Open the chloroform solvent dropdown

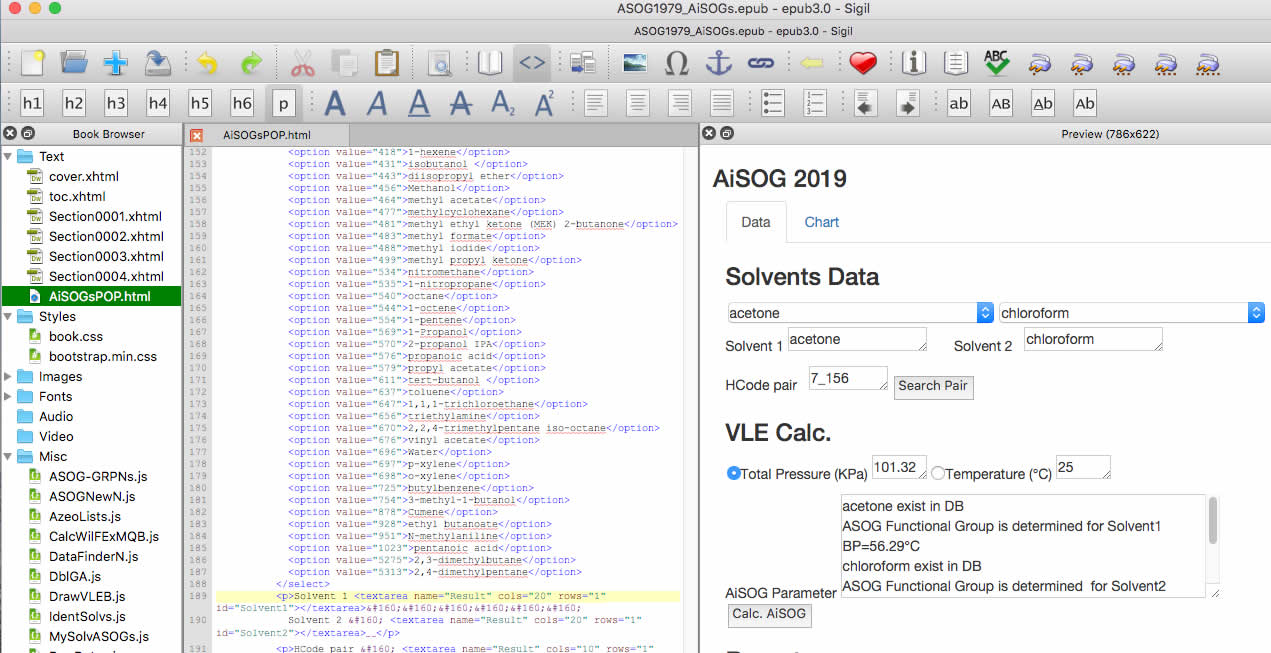click(x=1132, y=313)
